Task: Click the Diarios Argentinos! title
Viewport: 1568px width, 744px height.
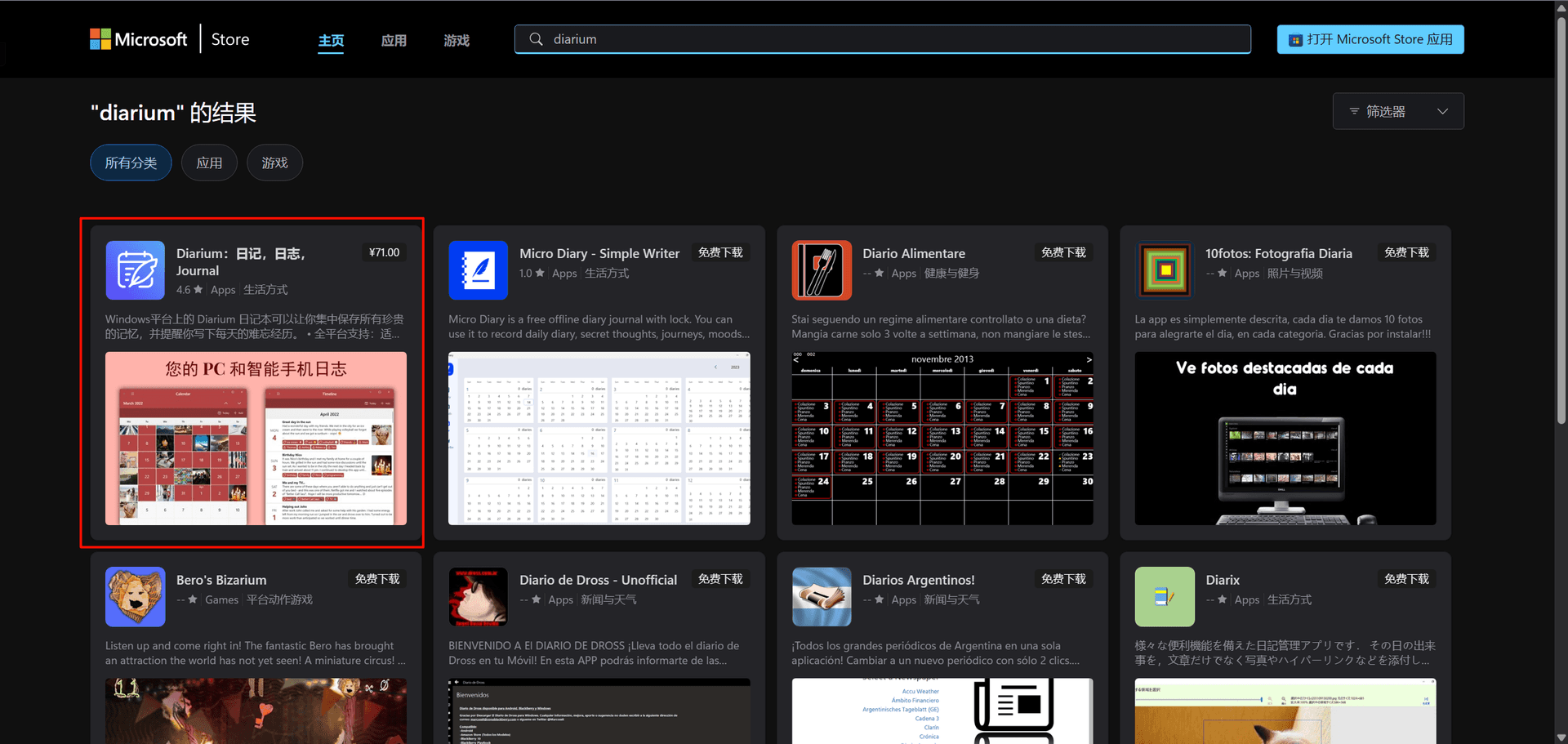Action: click(x=919, y=580)
